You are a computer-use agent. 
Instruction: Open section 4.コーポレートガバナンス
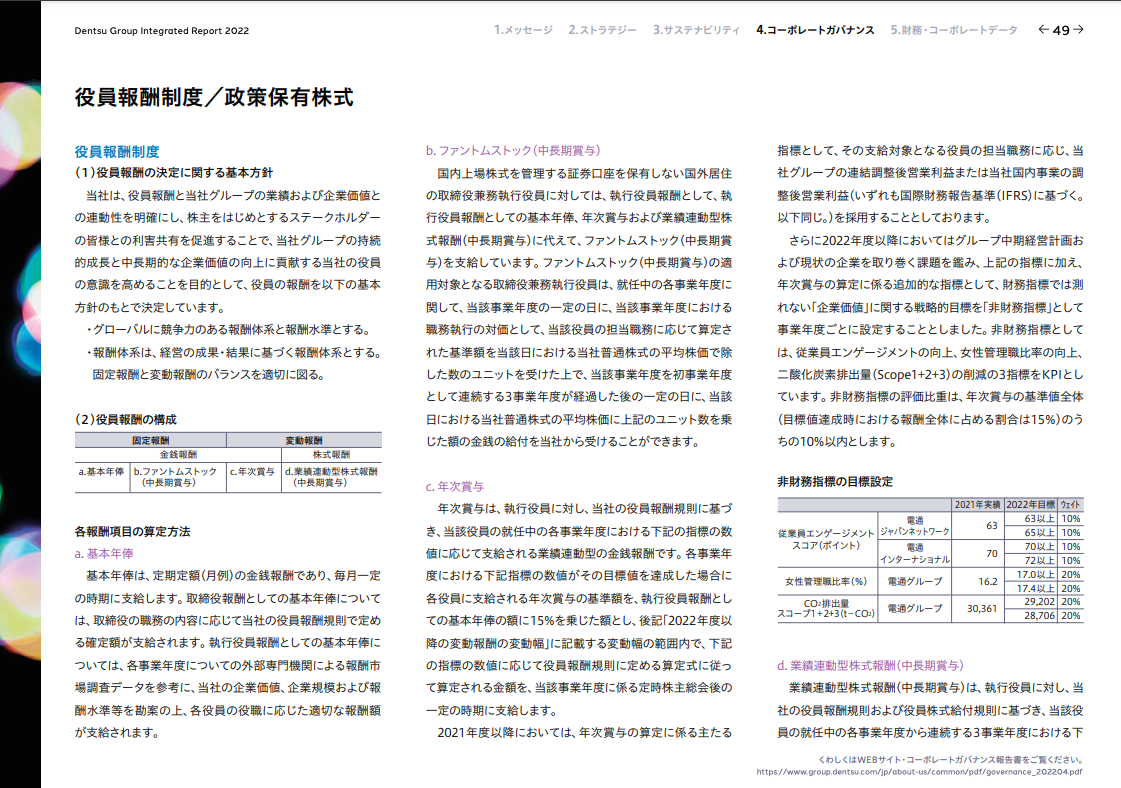(x=815, y=30)
